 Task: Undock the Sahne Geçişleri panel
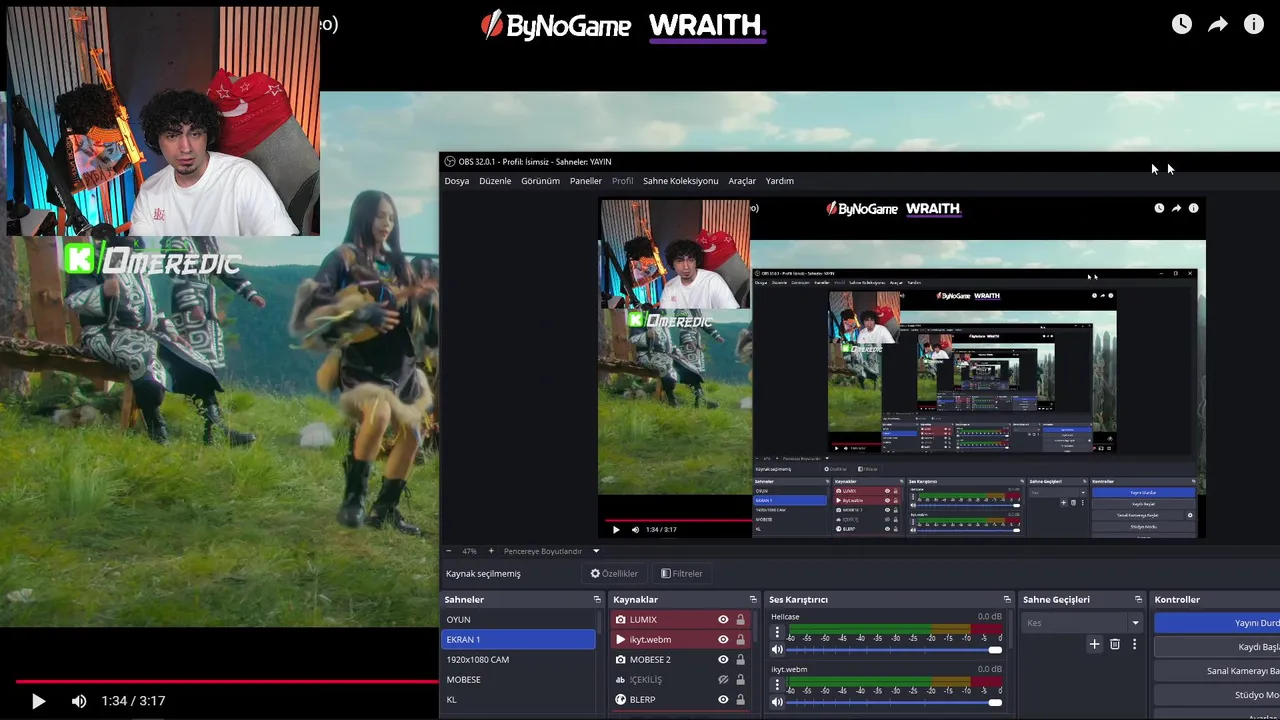coord(1138,600)
